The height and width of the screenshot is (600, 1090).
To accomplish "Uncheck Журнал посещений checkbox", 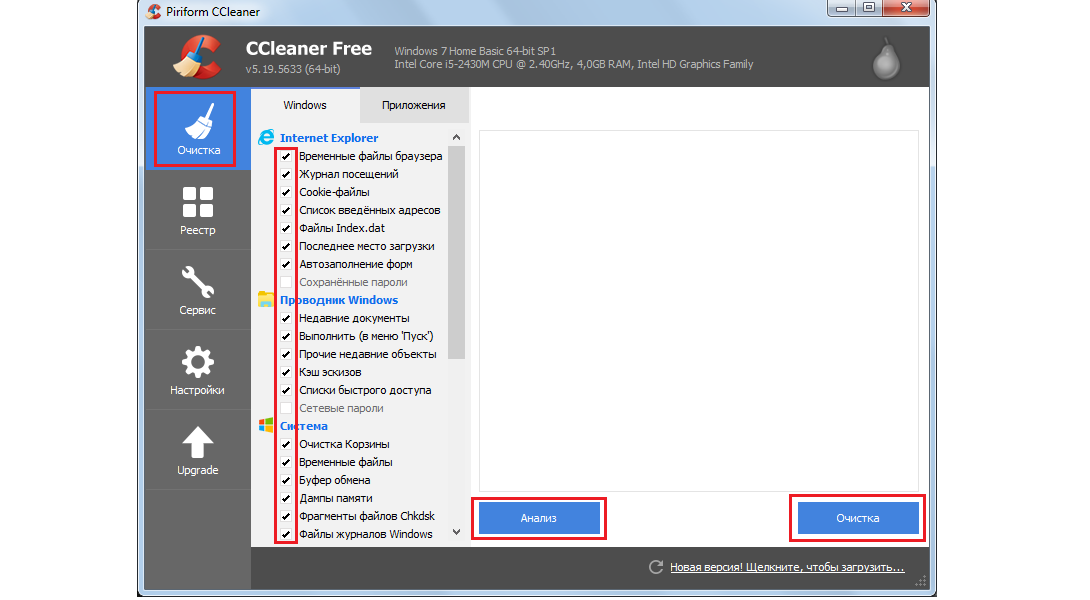I will tap(286, 175).
